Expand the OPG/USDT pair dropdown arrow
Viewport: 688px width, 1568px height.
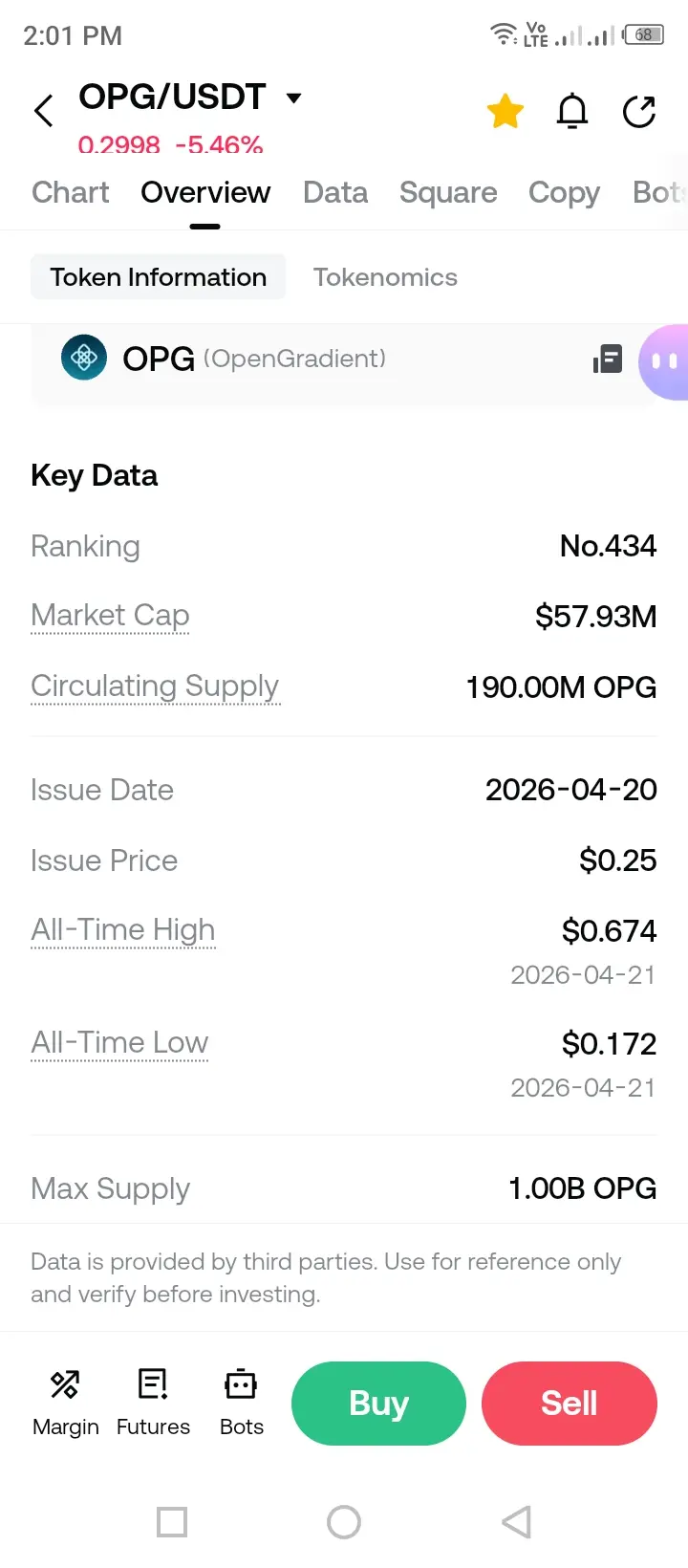coord(294,98)
